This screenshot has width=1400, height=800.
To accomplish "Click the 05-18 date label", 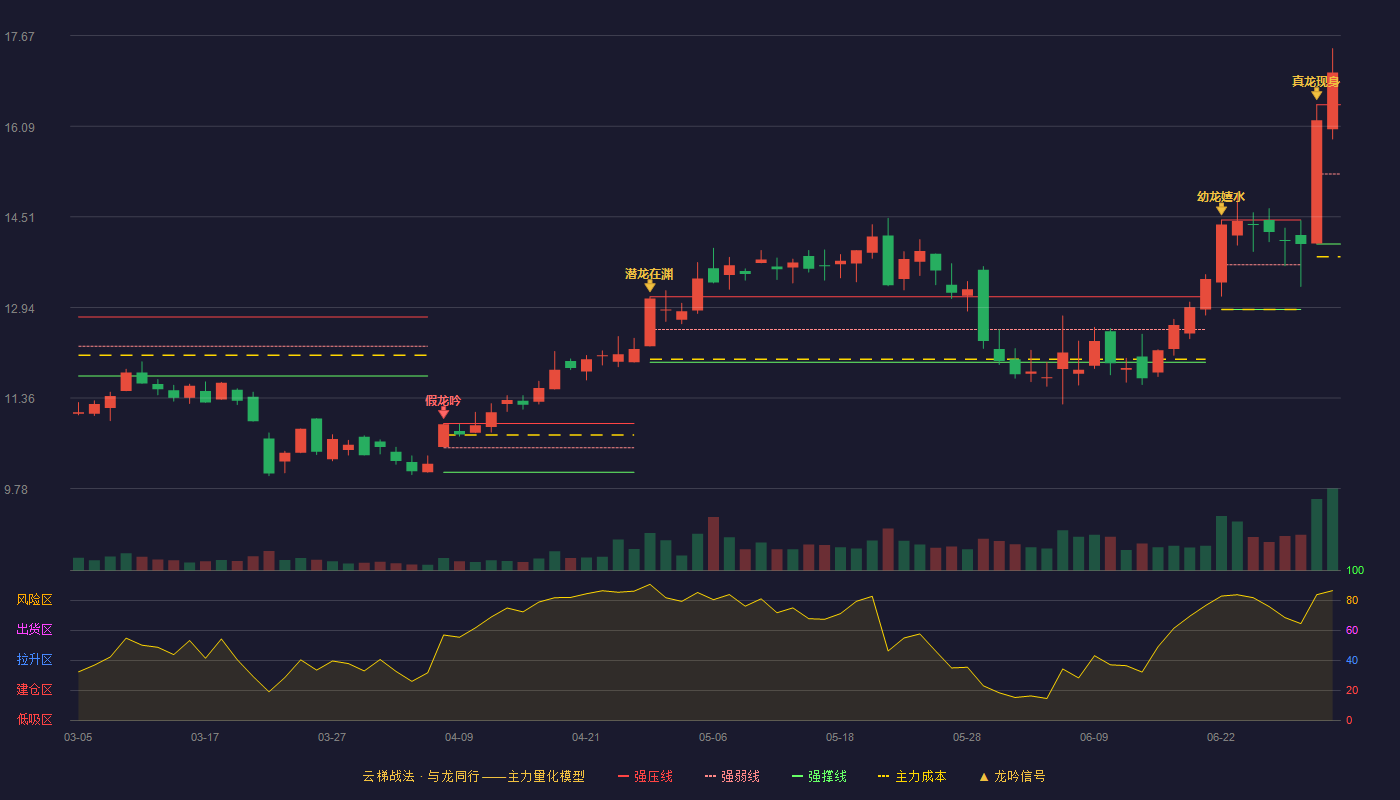I will pyautogui.click(x=840, y=737).
